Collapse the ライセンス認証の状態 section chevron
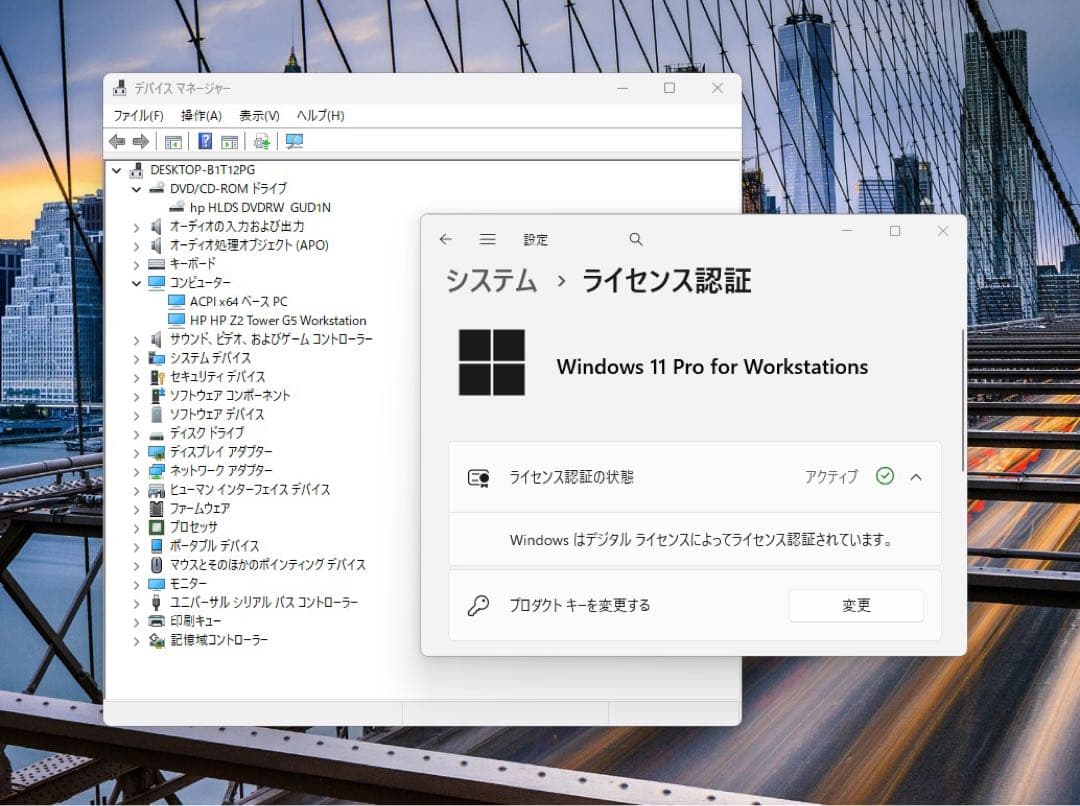The image size is (1080, 806). tap(916, 477)
